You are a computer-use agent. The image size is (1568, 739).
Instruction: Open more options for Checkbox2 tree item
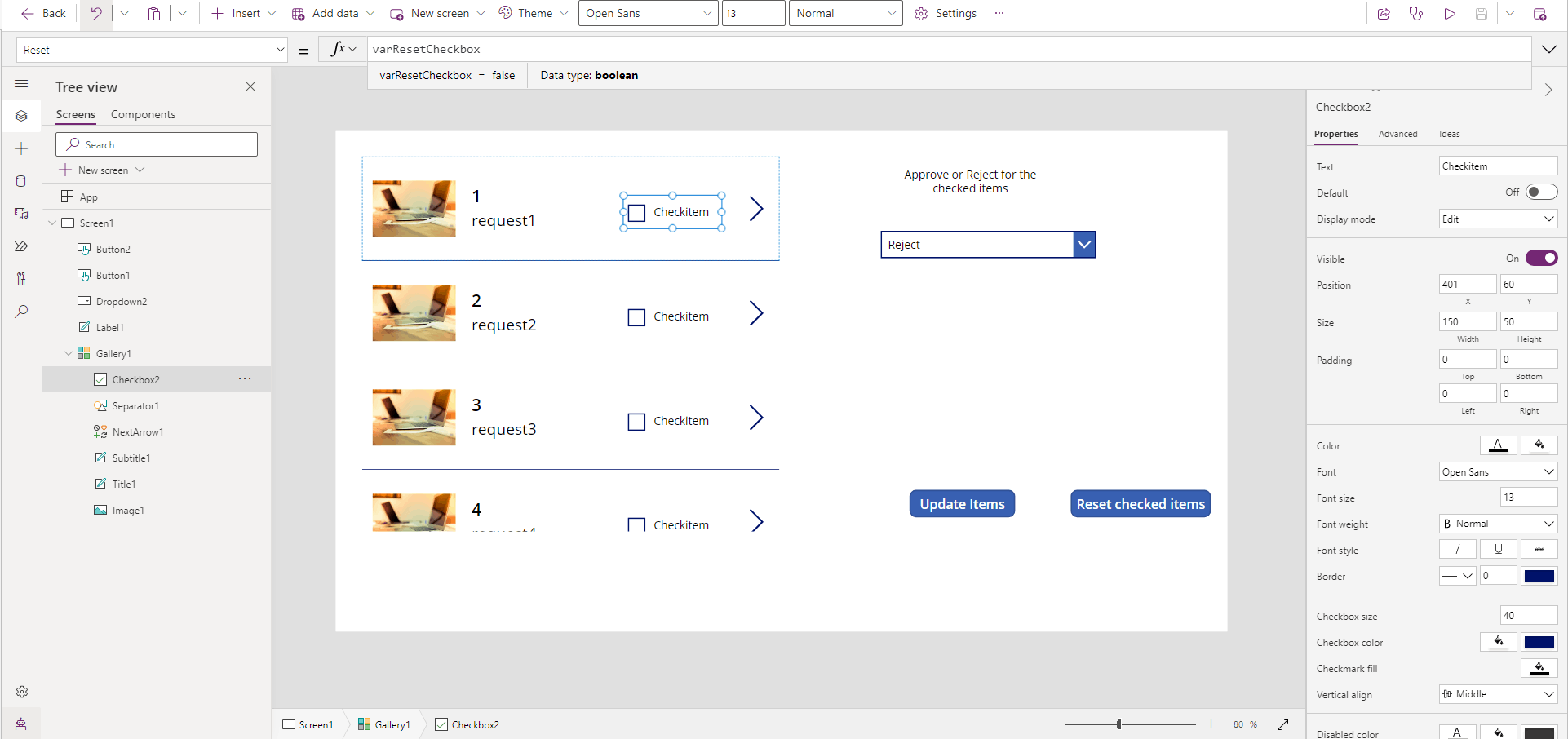coord(245,379)
